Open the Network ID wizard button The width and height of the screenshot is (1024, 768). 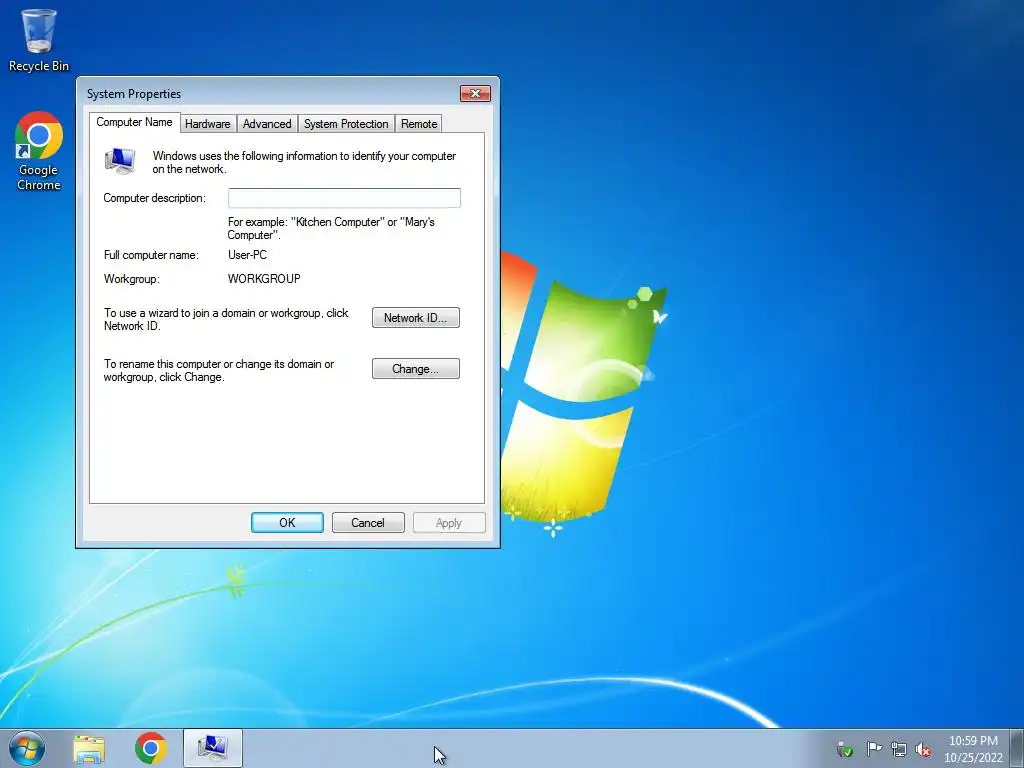[x=416, y=318]
